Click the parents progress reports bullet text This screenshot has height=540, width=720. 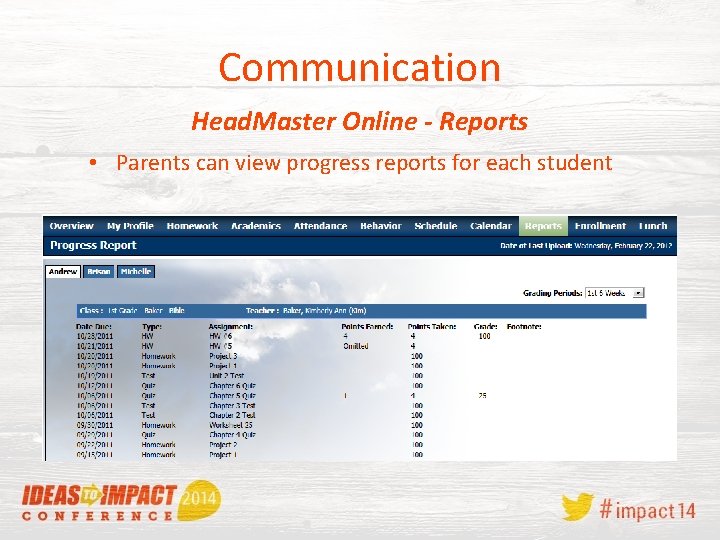pyautogui.click(x=364, y=163)
